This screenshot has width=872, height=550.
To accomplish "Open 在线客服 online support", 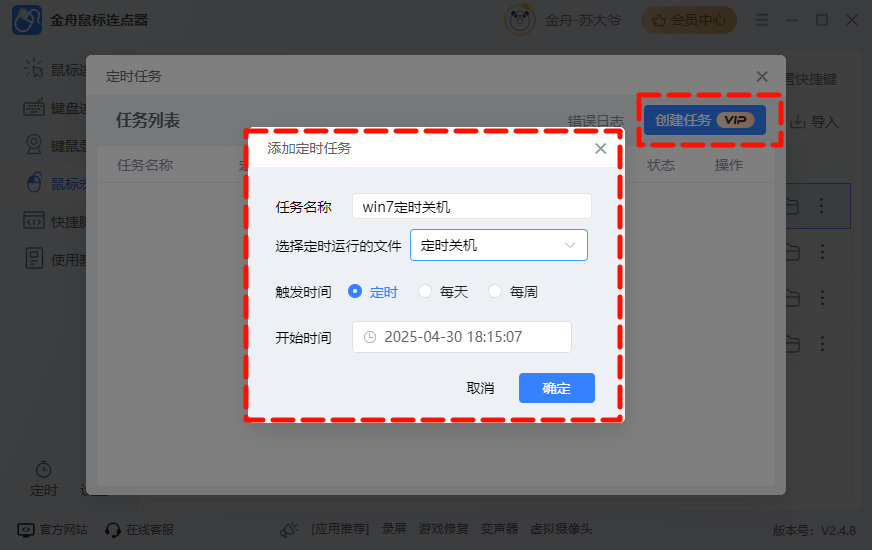I will tap(140, 529).
